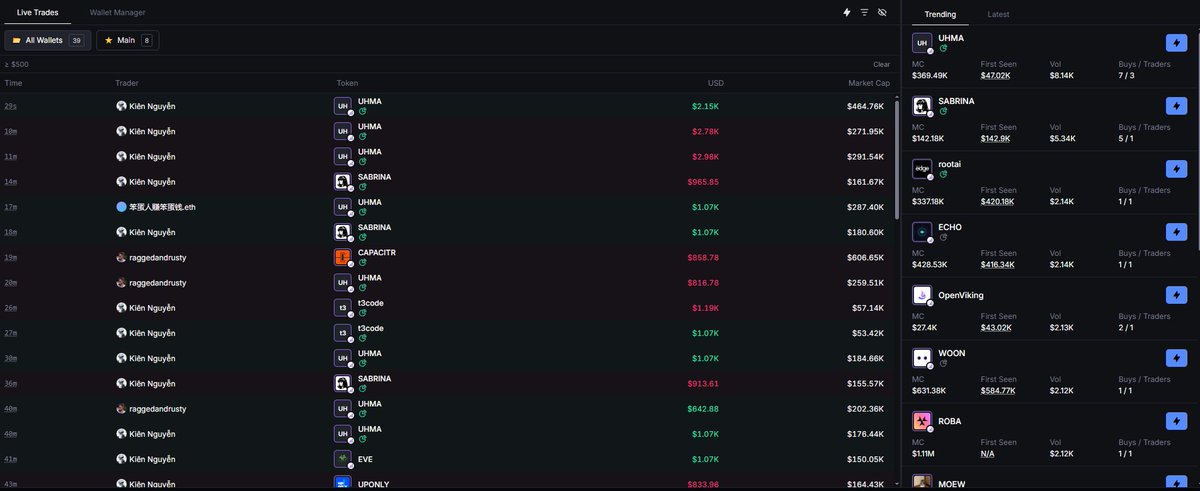Click trader Kiên Nguyễn in the 10m row

pyautogui.click(x=152, y=131)
